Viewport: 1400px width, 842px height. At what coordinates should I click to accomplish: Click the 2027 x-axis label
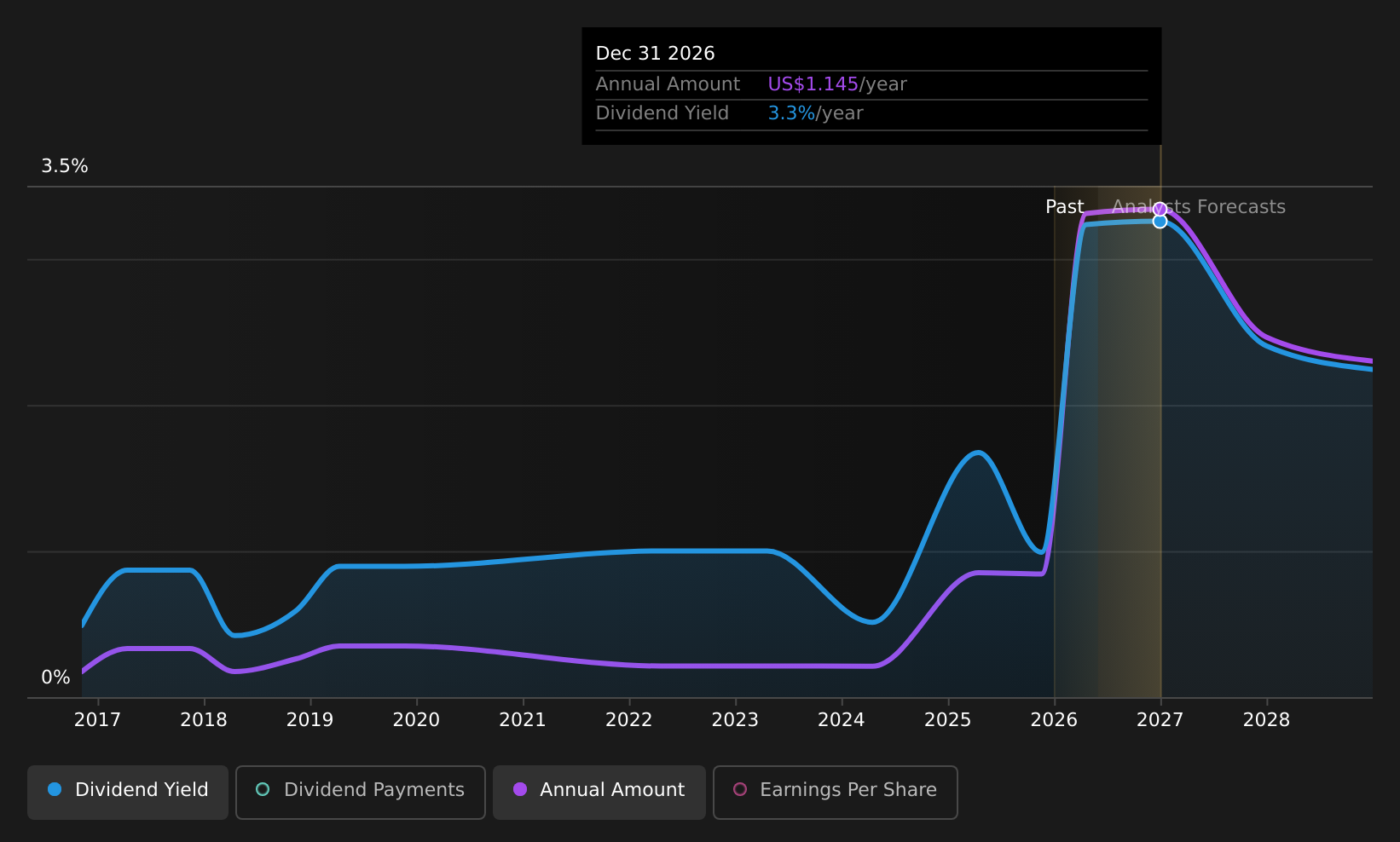point(1160,720)
